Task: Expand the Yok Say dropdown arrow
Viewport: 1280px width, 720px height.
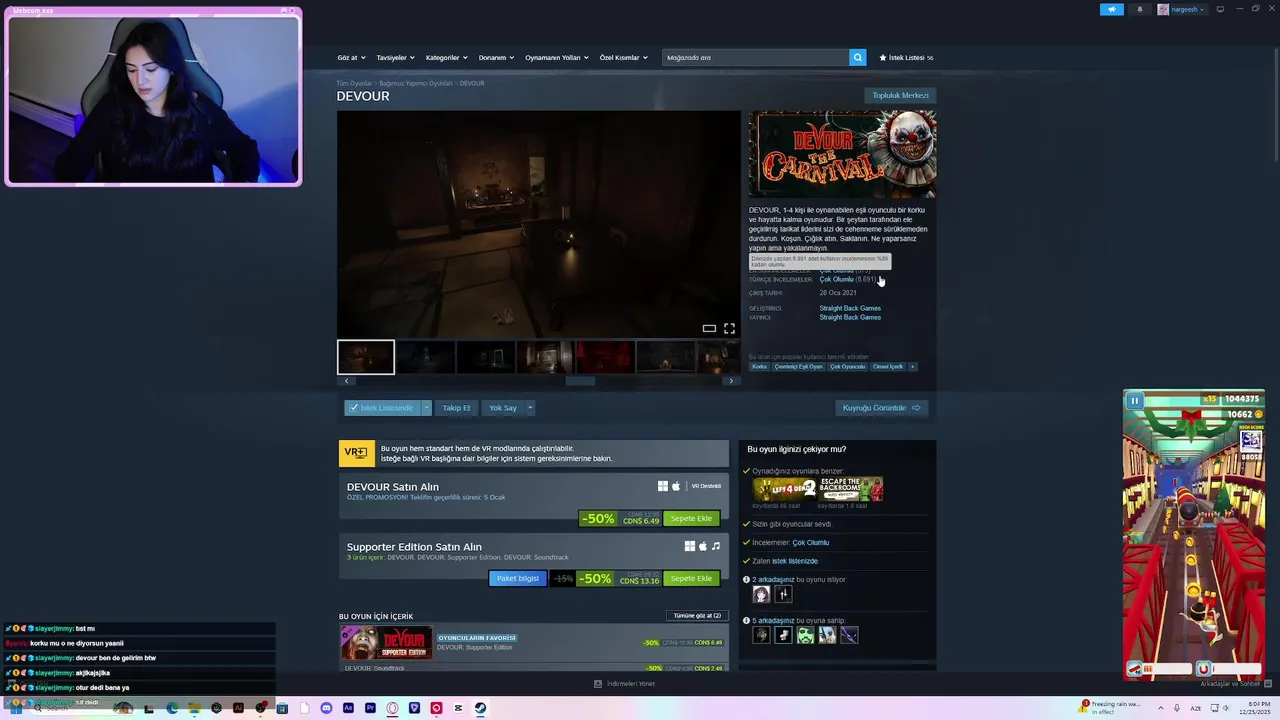Action: click(530, 408)
